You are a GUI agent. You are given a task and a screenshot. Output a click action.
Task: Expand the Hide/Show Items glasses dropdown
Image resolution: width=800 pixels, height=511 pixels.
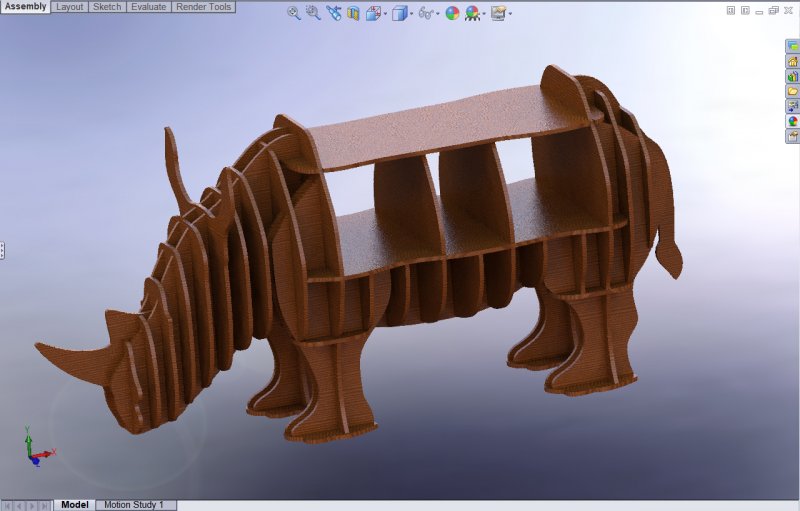pyautogui.click(x=438, y=14)
